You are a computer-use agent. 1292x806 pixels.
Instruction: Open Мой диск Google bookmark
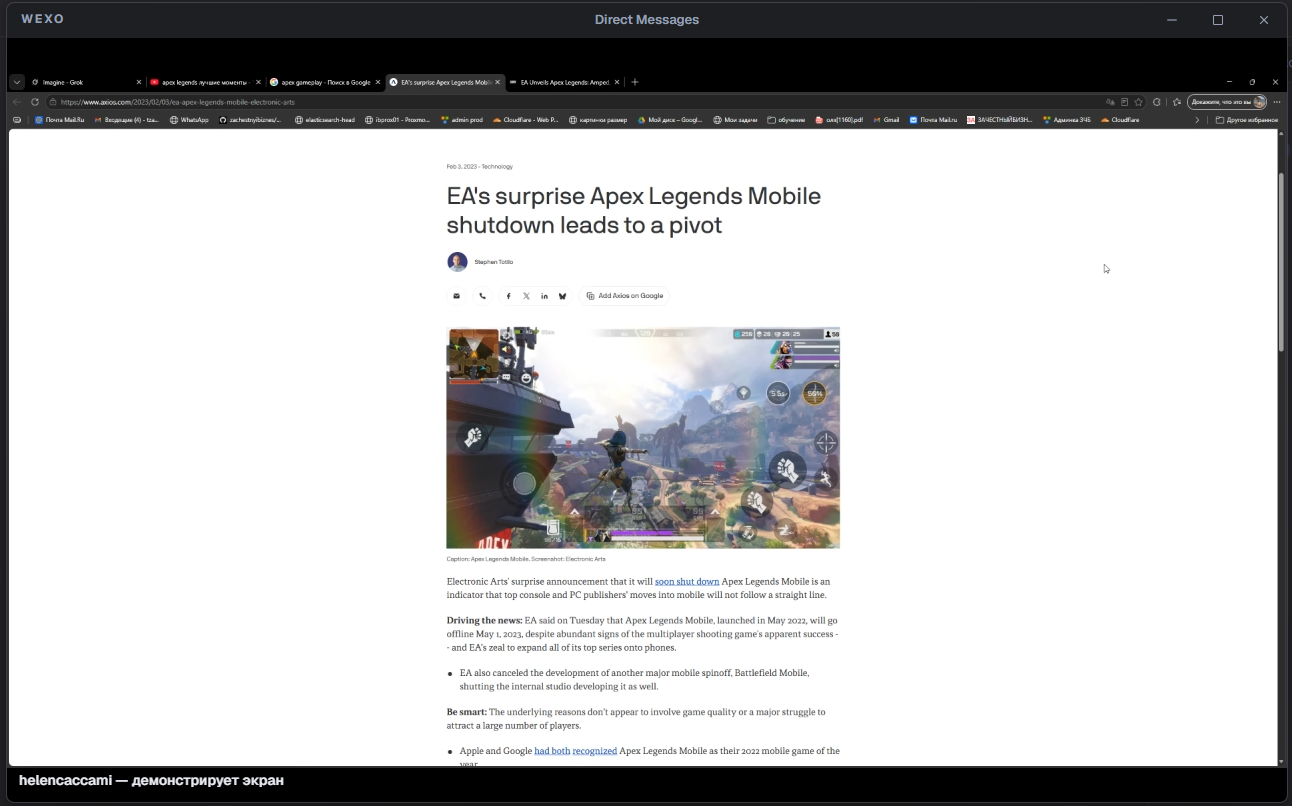tap(670, 120)
